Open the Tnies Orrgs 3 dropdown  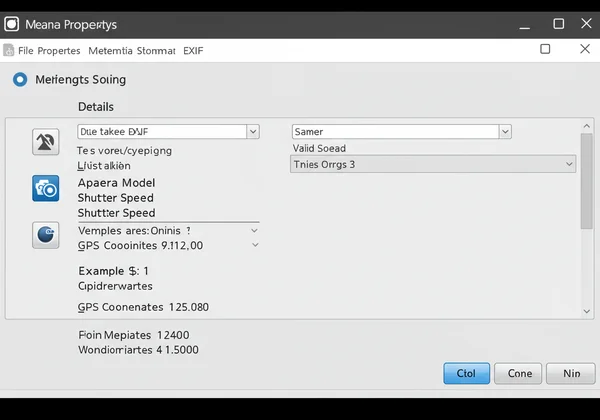coord(569,164)
